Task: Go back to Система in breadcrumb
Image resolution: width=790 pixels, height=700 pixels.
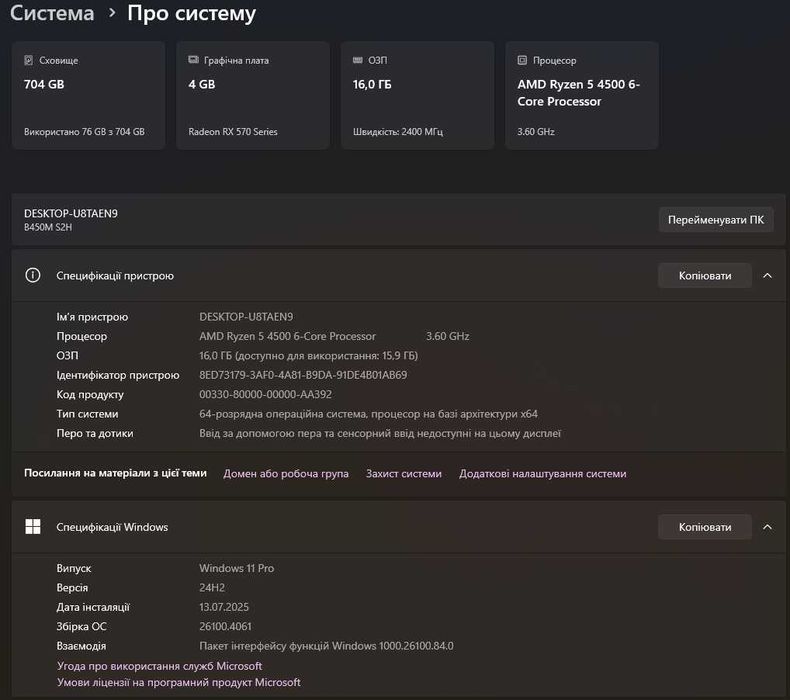Action: coord(52,13)
